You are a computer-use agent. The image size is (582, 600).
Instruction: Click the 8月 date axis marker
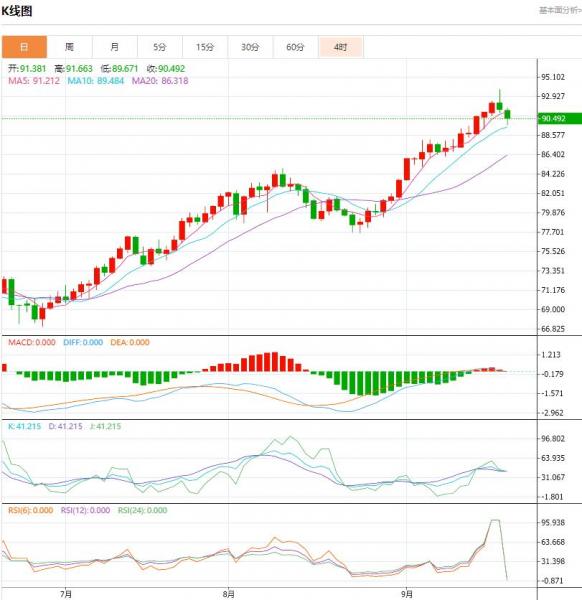pos(228,594)
